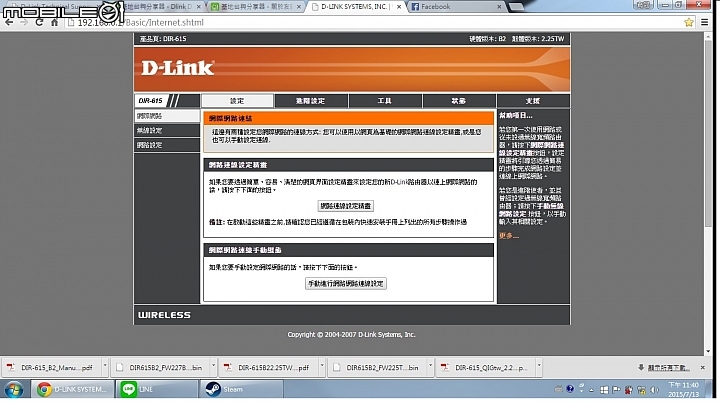
Task: Click the taskbar clock showing 11:40
Action: [x=683, y=389]
